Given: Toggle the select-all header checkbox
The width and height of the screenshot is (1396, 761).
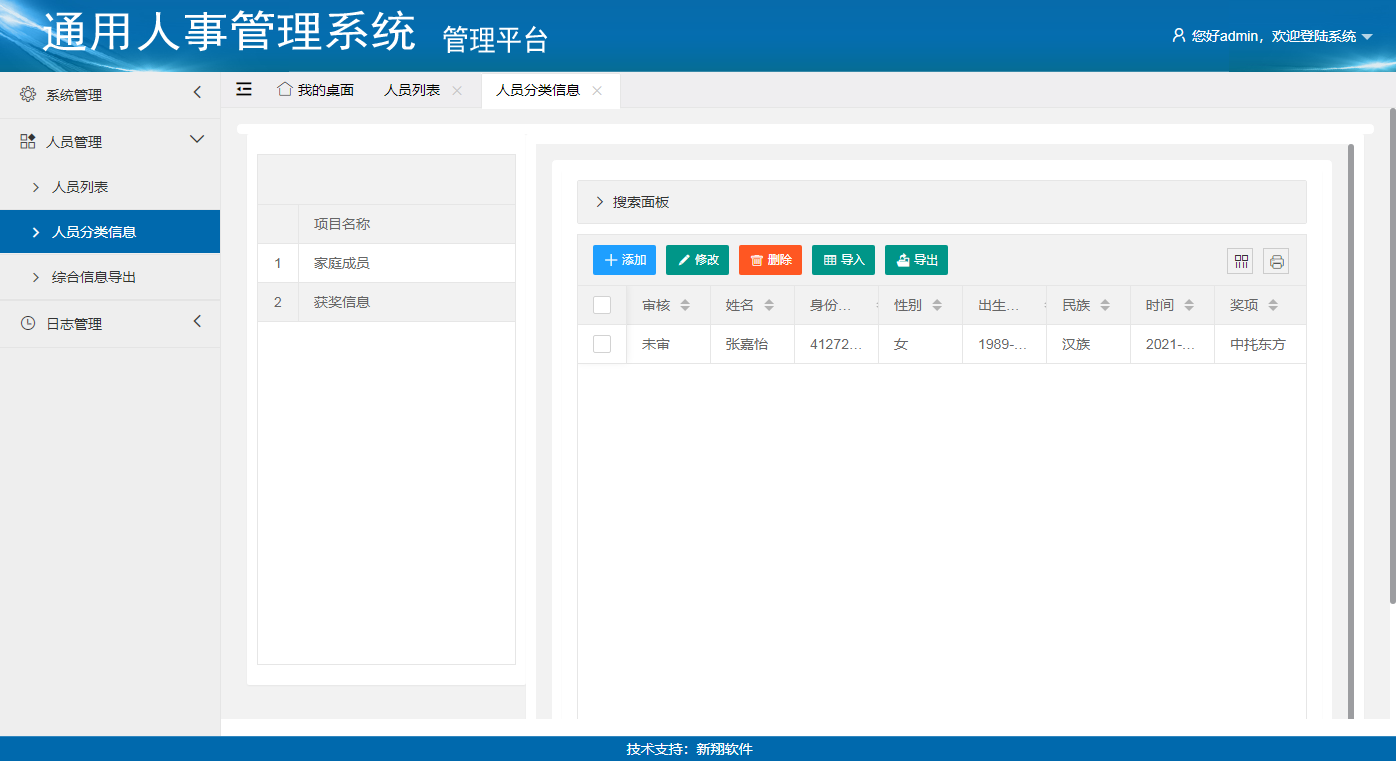Looking at the screenshot, I should click(602, 305).
